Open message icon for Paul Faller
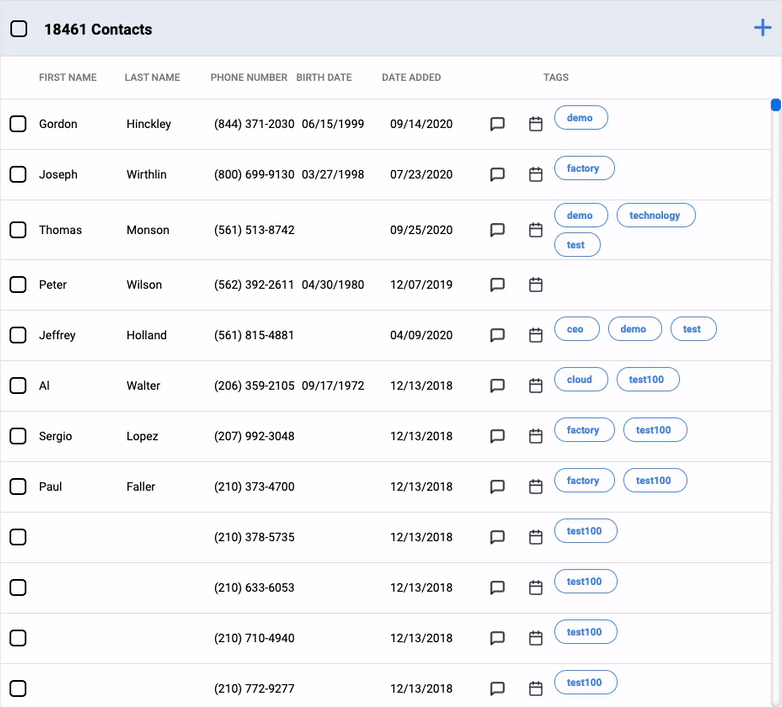The width and height of the screenshot is (782, 707). click(497, 487)
